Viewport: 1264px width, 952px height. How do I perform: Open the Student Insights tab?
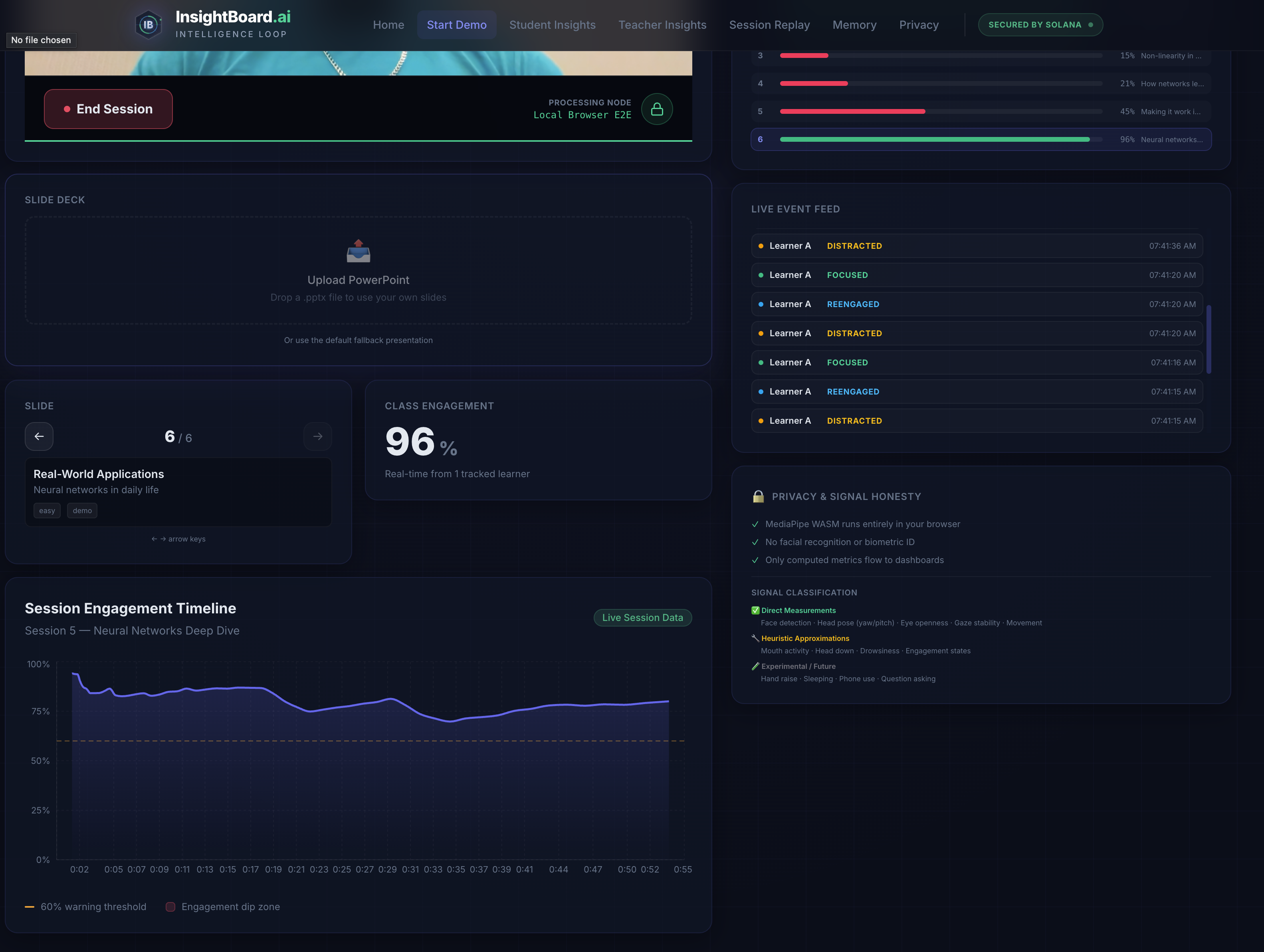click(x=552, y=25)
